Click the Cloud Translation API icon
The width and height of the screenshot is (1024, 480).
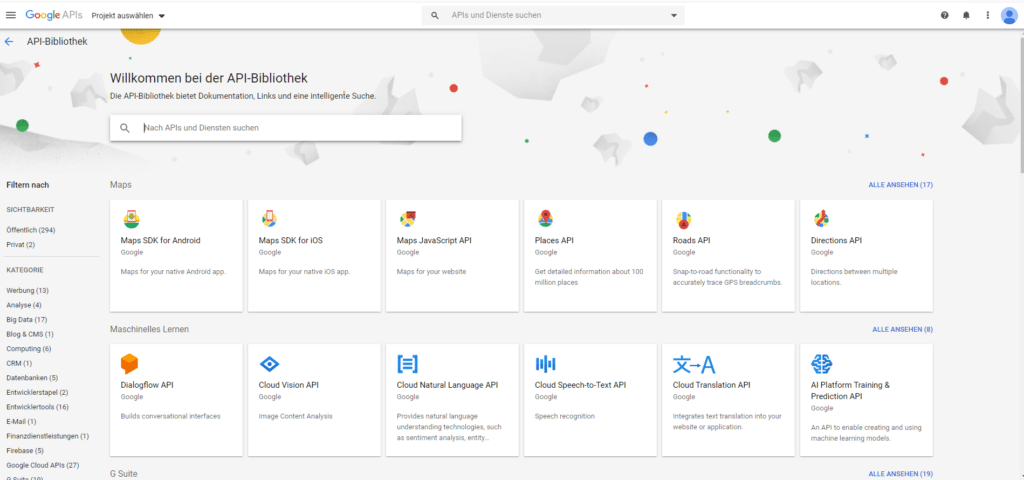click(693, 364)
